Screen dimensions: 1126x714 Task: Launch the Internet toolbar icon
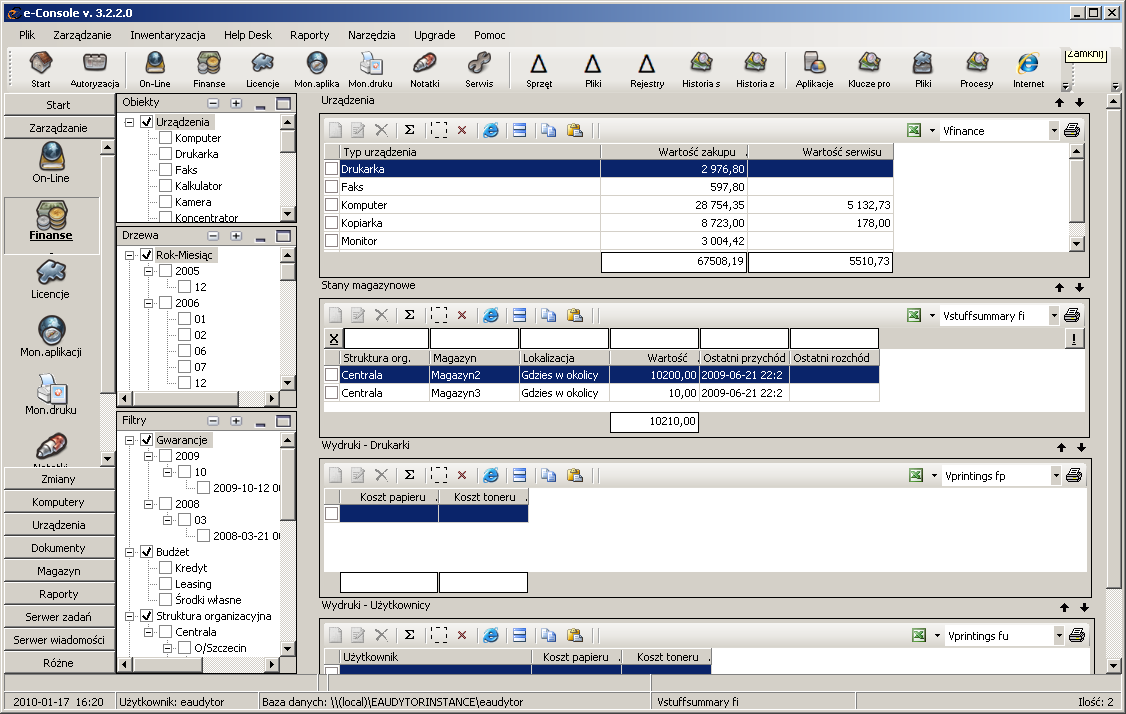point(1028,70)
